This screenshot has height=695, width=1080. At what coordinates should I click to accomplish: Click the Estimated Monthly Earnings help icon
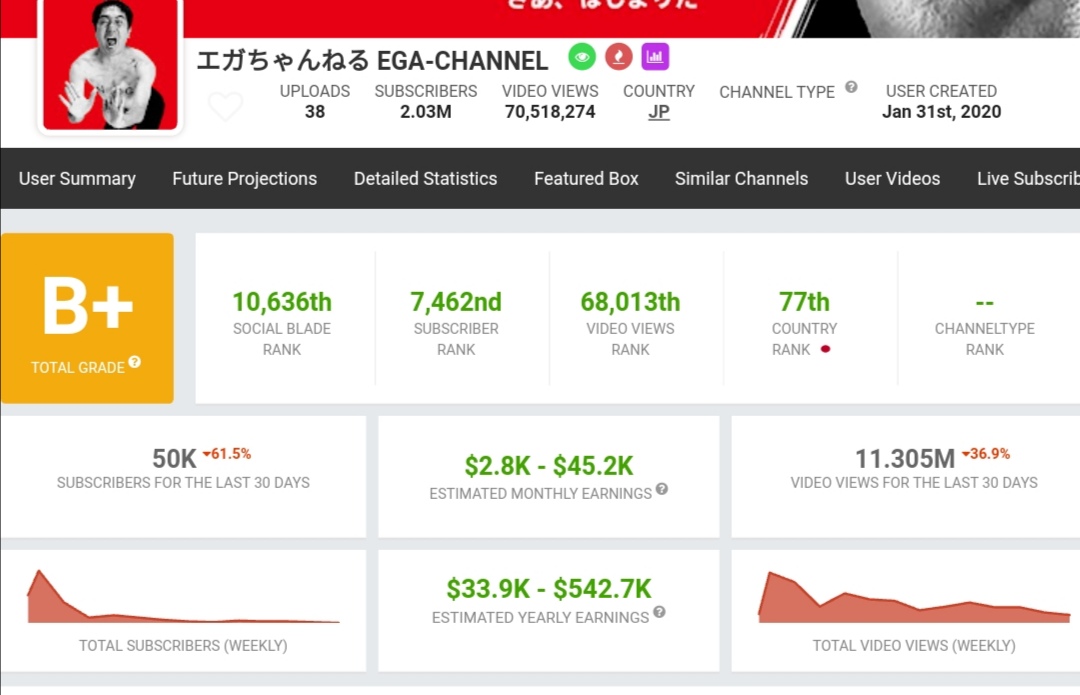[662, 488]
